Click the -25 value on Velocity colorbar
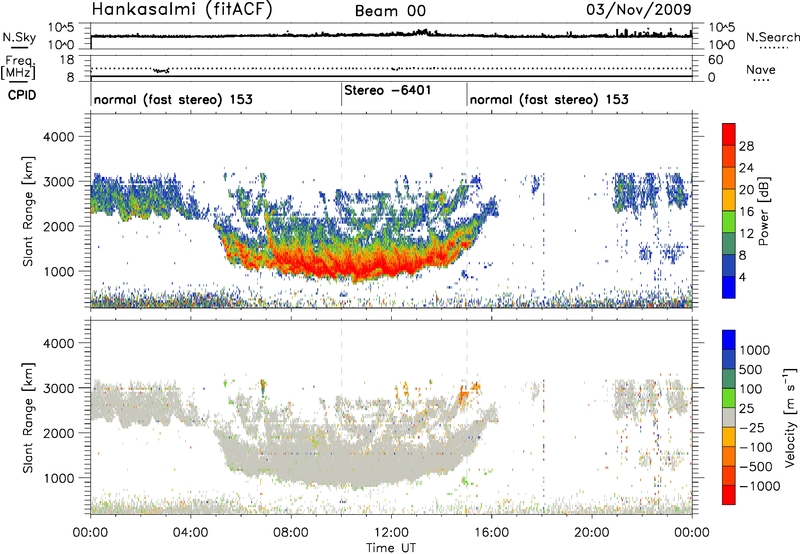This screenshot has width=800, height=554. point(752,428)
